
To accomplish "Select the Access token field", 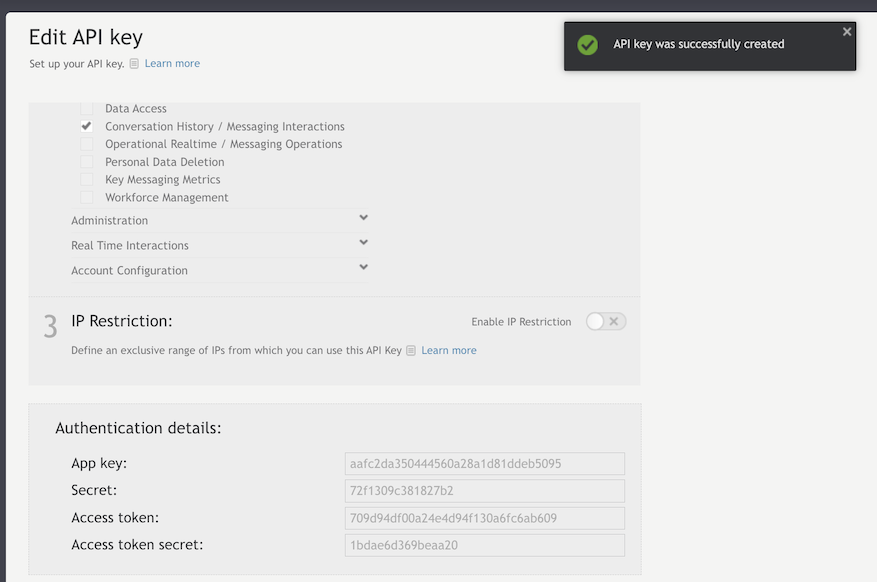I will [485, 518].
